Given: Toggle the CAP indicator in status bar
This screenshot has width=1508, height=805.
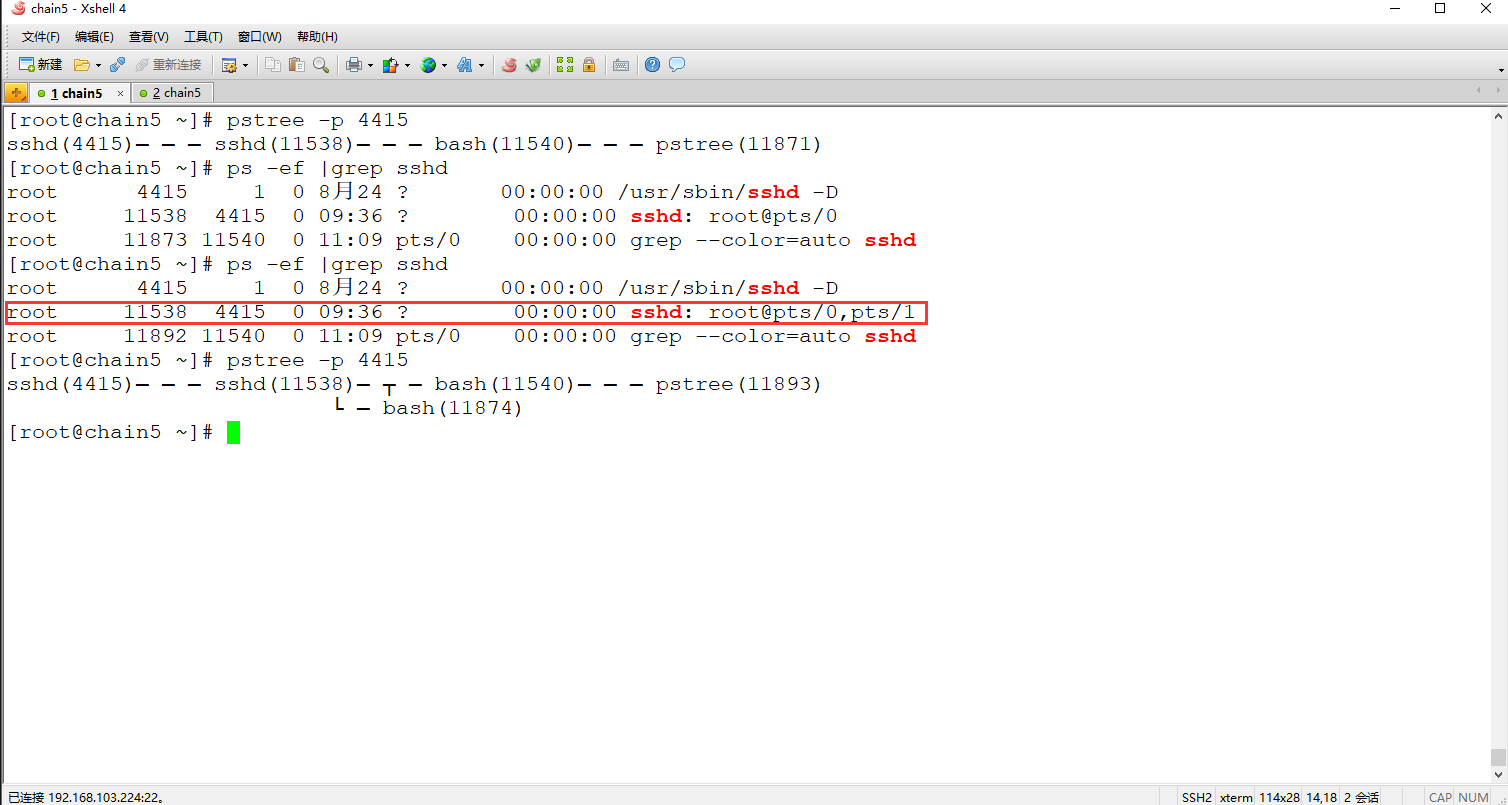Looking at the screenshot, I should pos(1441,797).
